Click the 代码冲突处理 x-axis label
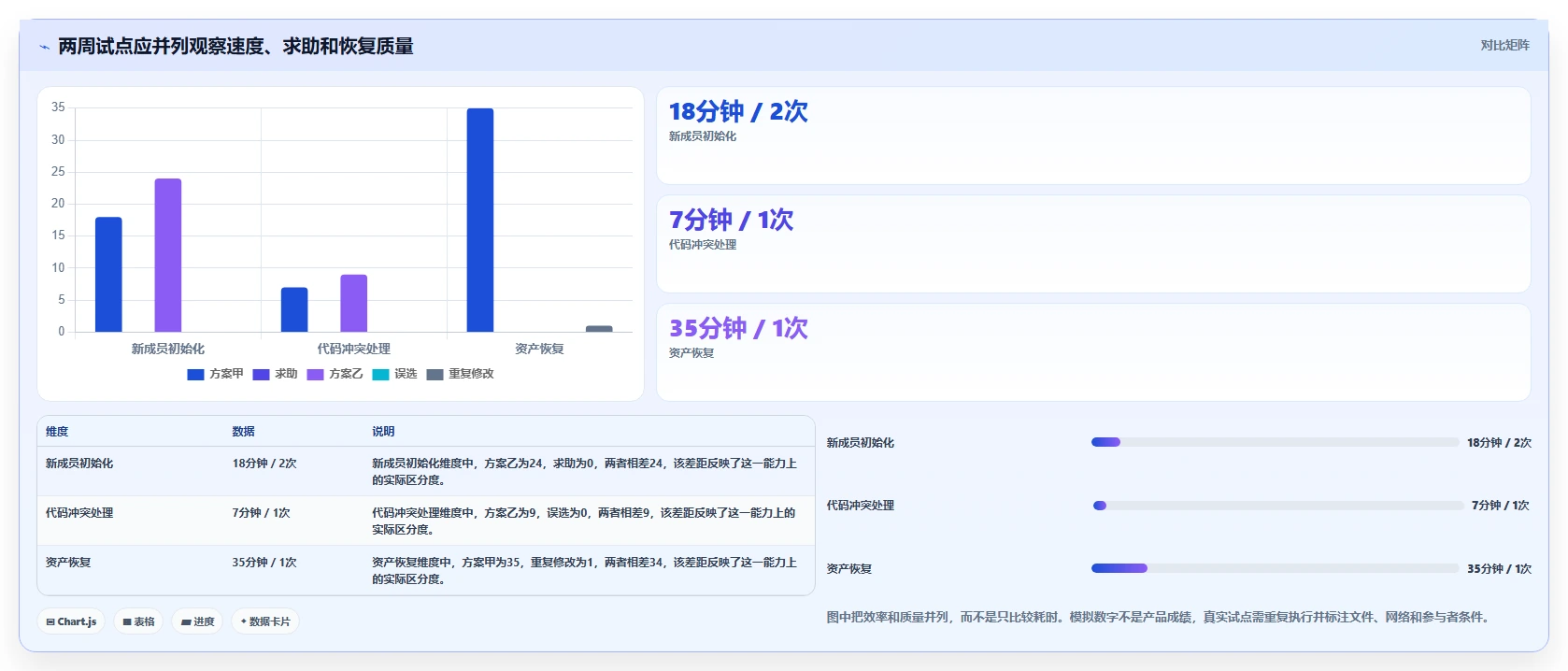Screen dimensions: 1568x671 coord(354,349)
